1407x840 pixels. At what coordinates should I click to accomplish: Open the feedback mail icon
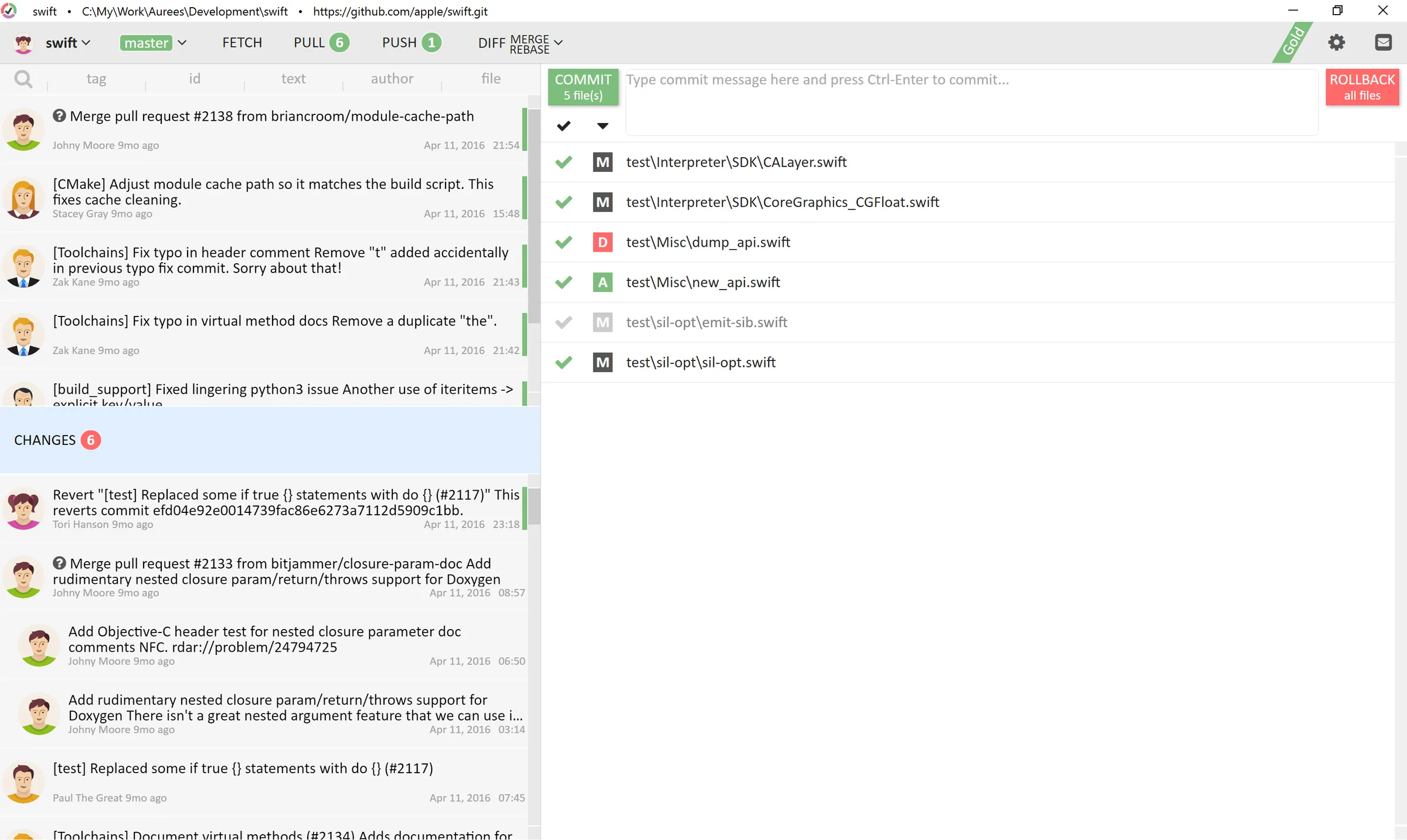click(x=1384, y=42)
